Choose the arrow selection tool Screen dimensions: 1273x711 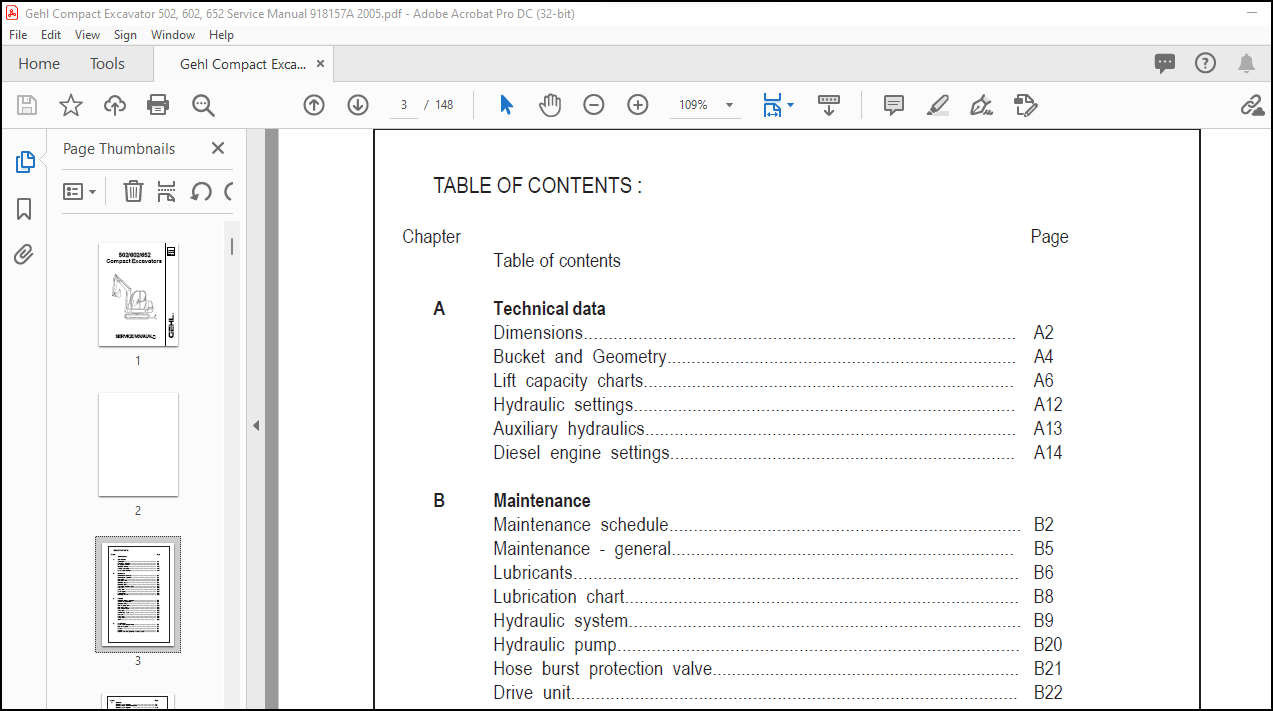pos(506,105)
